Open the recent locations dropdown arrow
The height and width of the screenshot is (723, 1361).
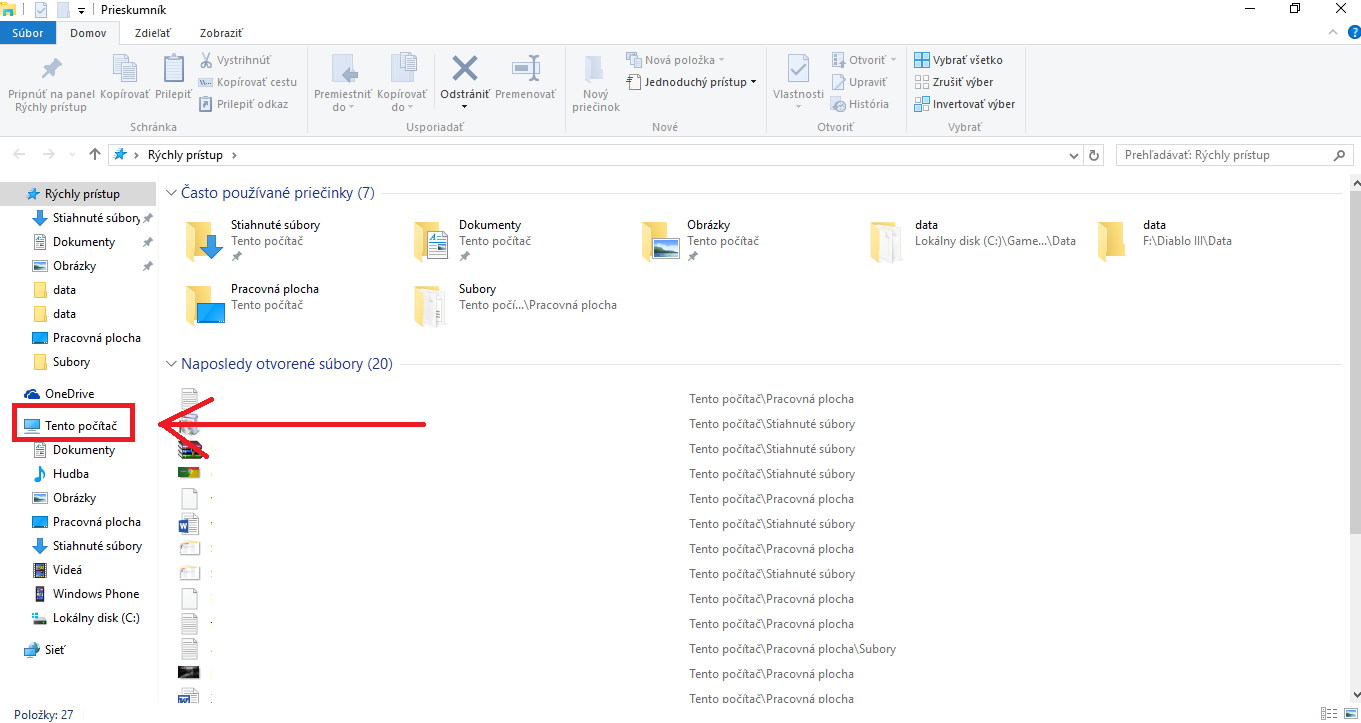click(72, 155)
